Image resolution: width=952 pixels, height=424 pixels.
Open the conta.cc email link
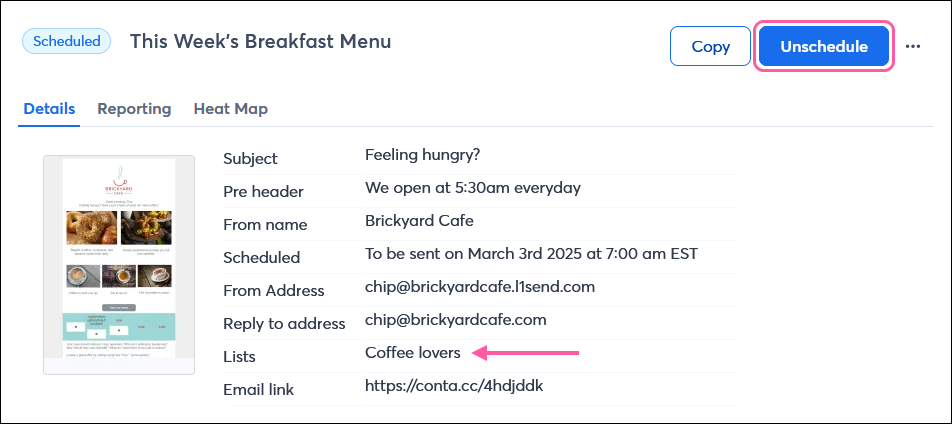454,385
